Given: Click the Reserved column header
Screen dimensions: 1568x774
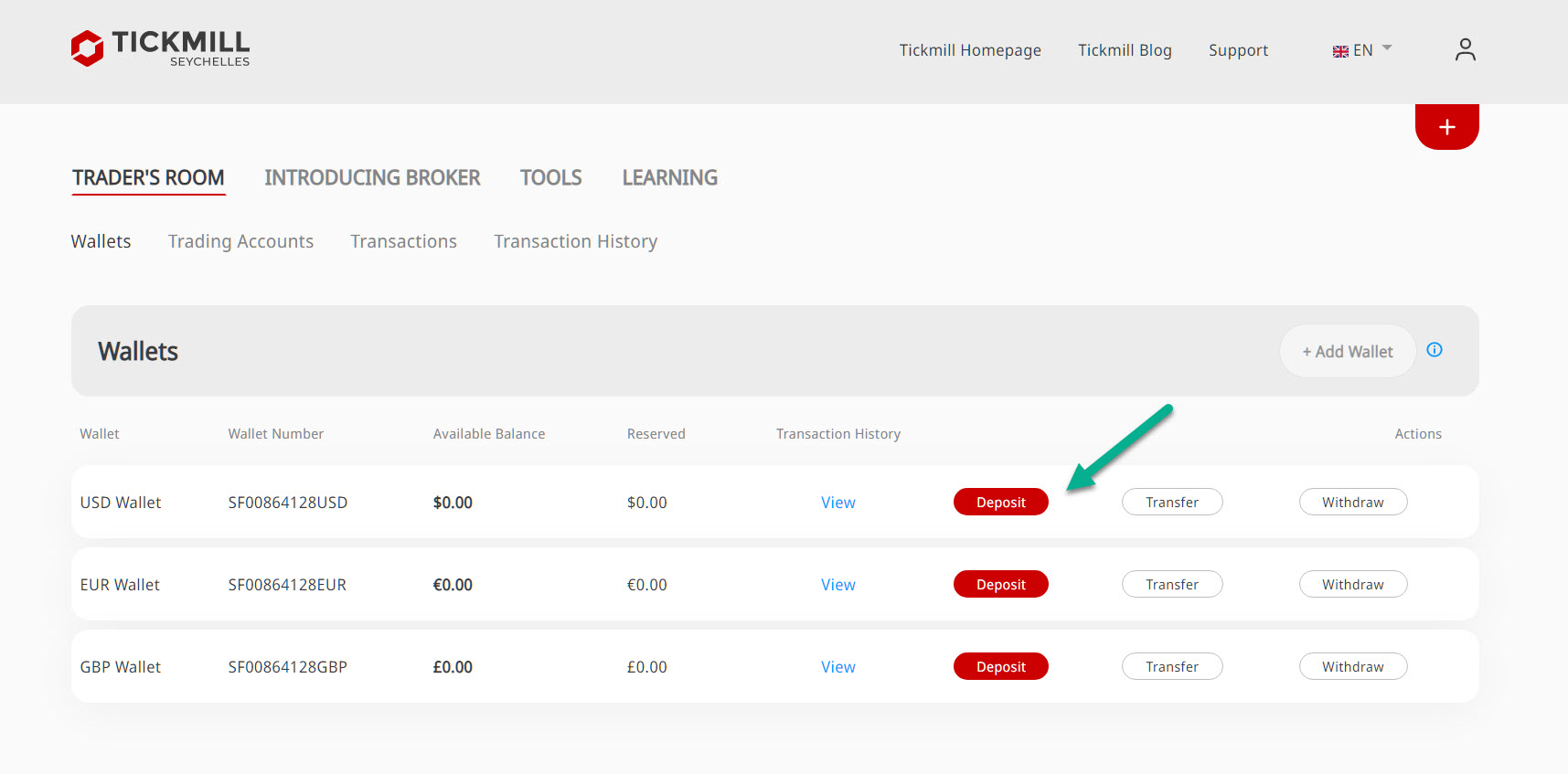Looking at the screenshot, I should point(656,434).
